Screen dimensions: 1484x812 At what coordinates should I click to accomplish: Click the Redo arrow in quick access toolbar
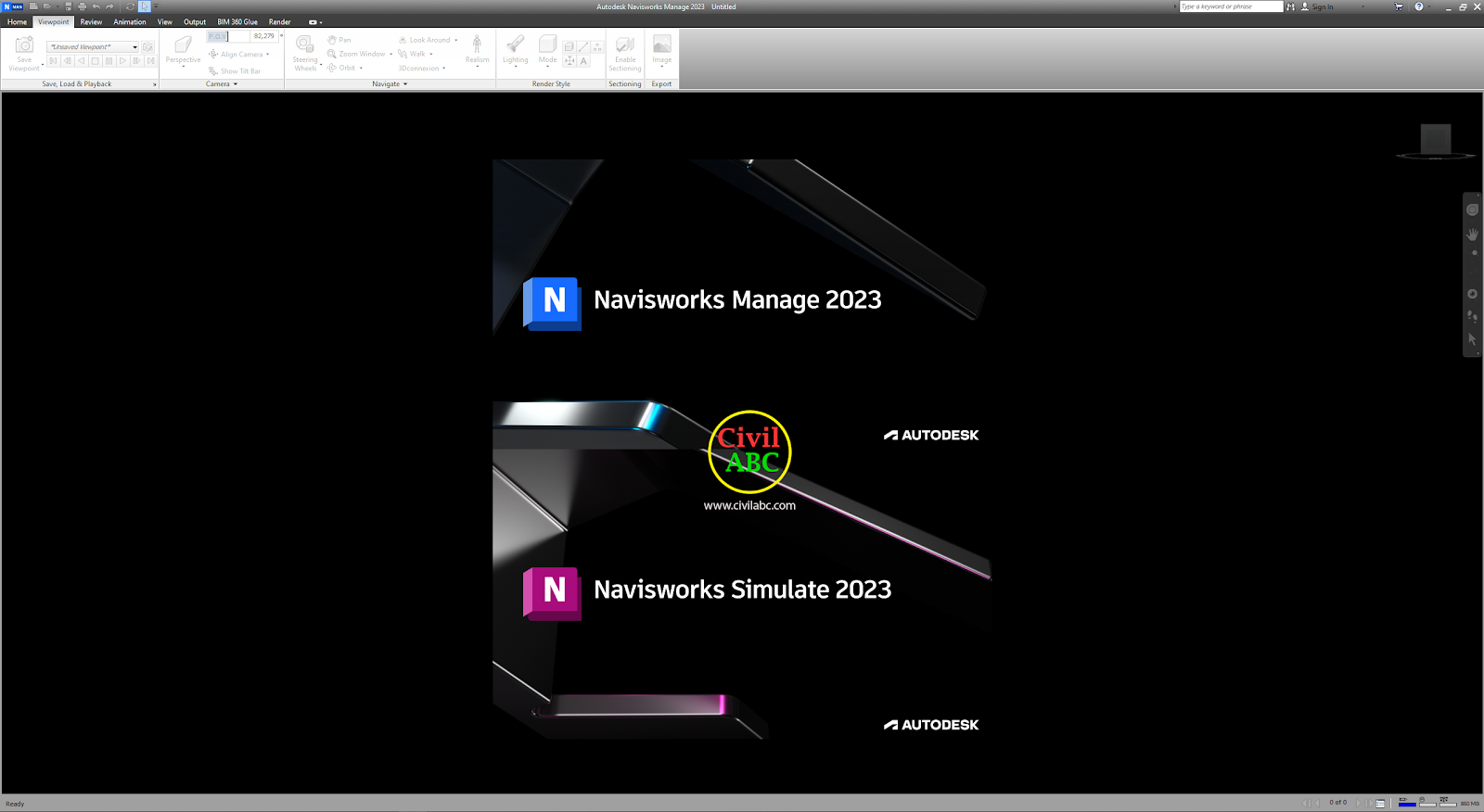click(x=109, y=6)
